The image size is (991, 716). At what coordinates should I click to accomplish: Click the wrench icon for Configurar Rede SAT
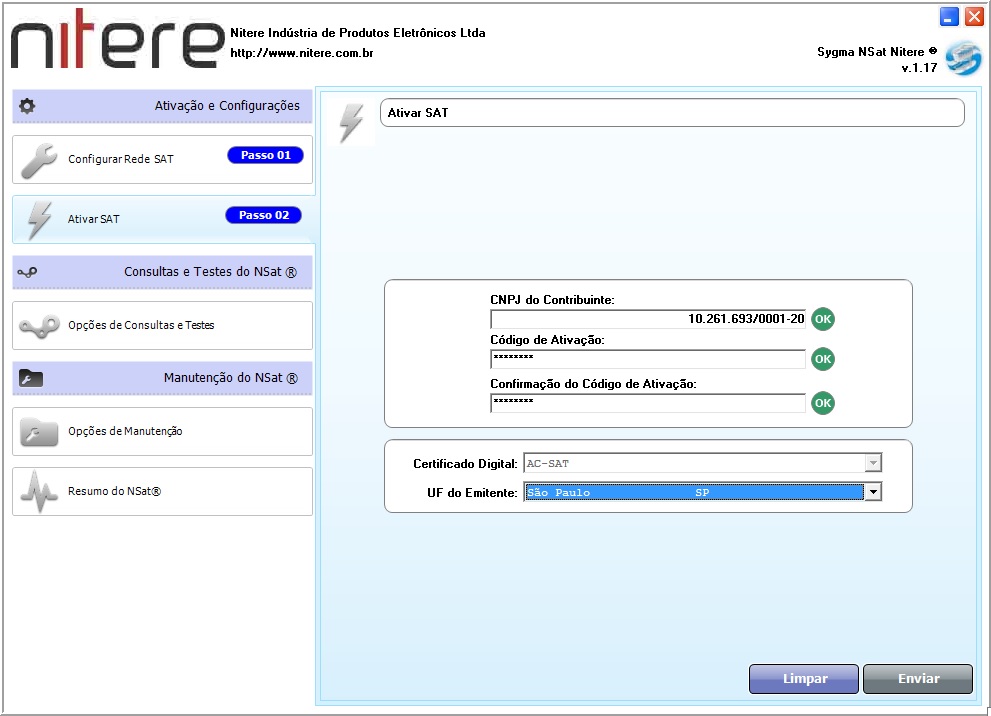[39, 160]
